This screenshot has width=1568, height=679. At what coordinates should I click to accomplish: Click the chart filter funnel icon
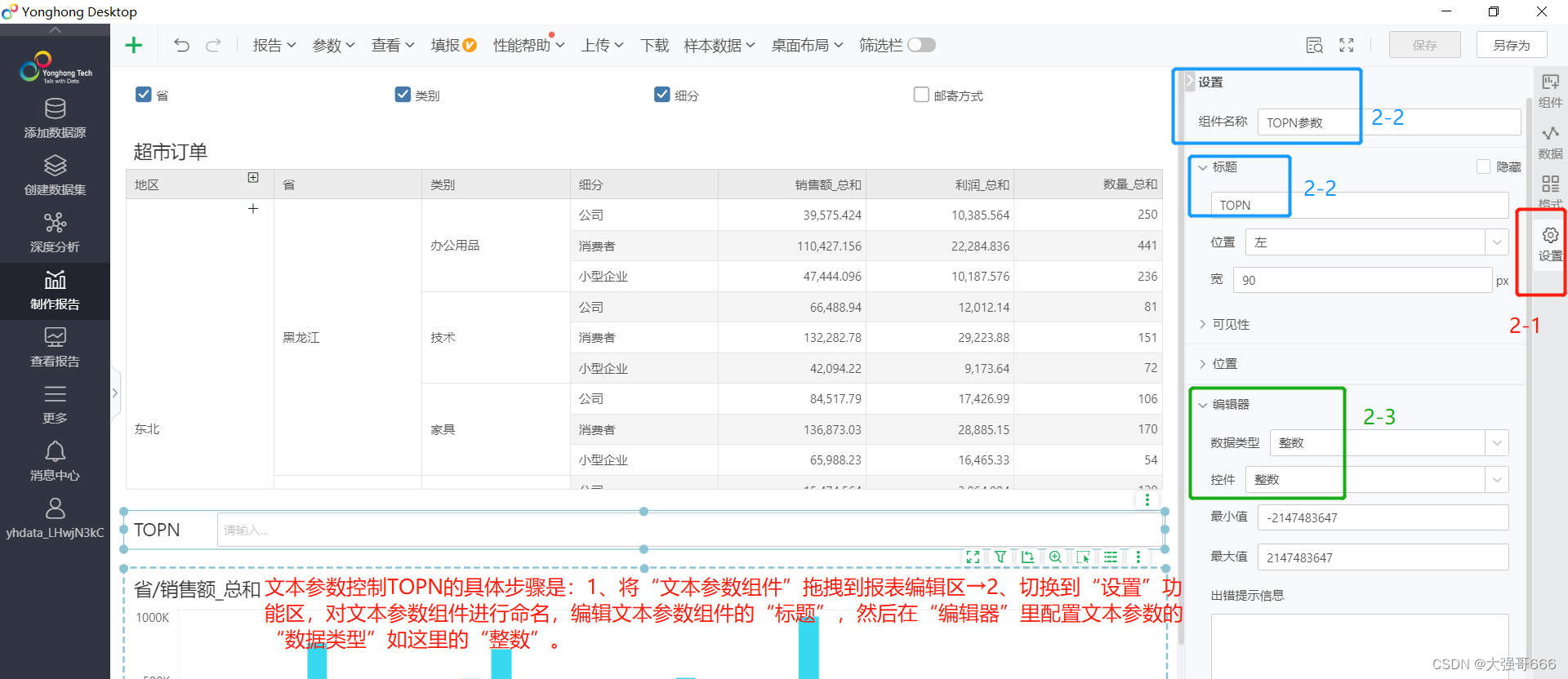coord(1000,557)
